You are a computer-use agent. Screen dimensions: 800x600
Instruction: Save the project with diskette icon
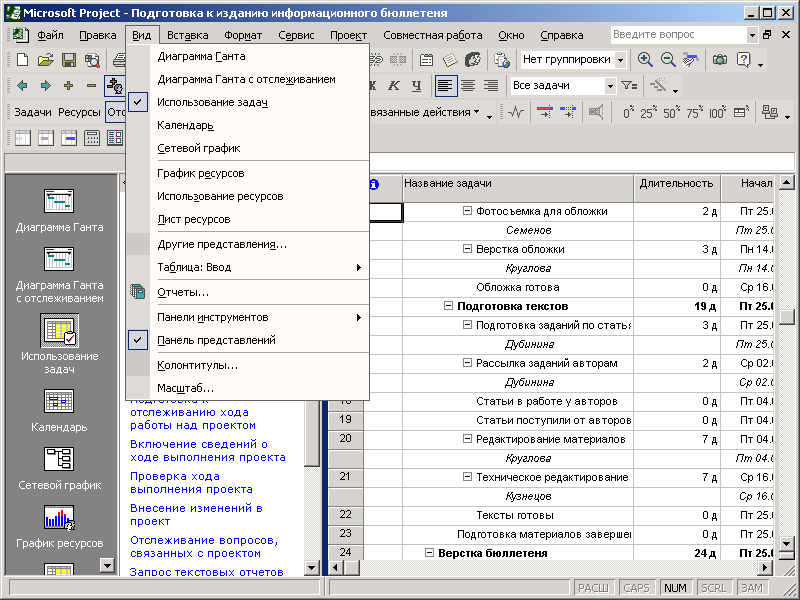tap(69, 60)
